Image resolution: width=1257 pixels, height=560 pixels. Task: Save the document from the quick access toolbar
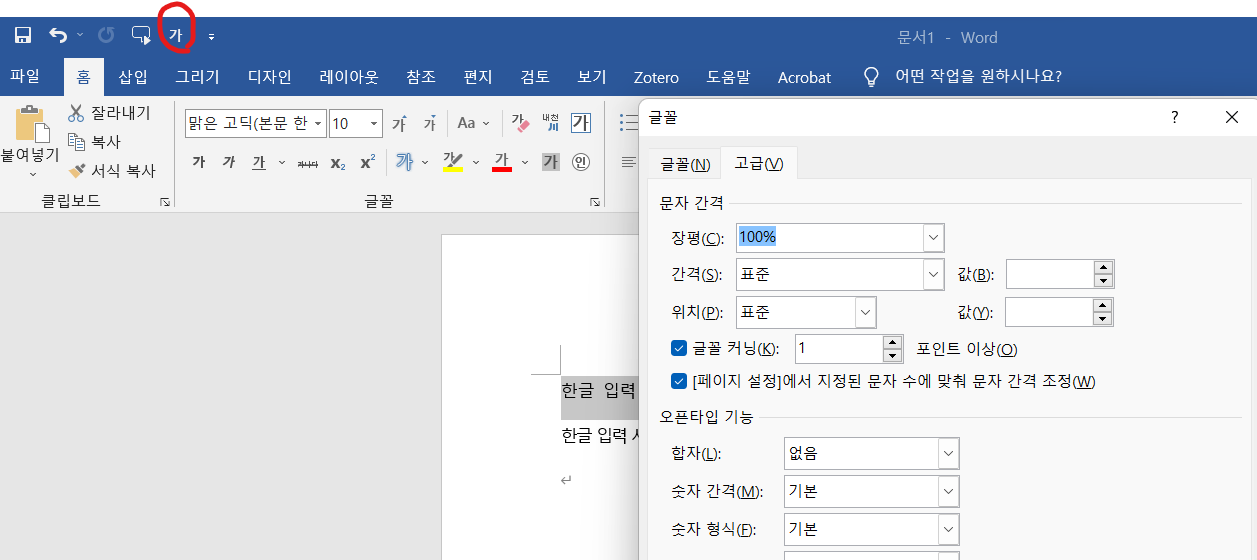23,36
